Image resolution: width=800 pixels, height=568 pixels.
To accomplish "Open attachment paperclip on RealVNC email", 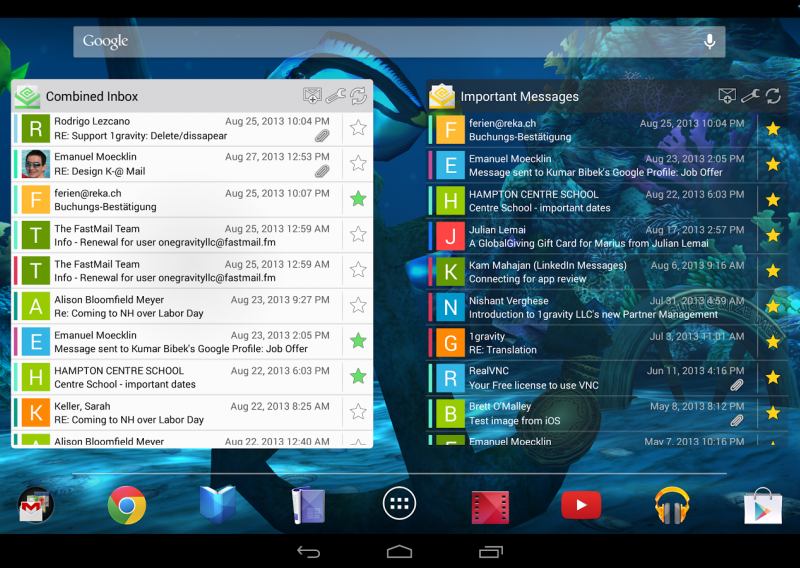I will click(x=737, y=385).
